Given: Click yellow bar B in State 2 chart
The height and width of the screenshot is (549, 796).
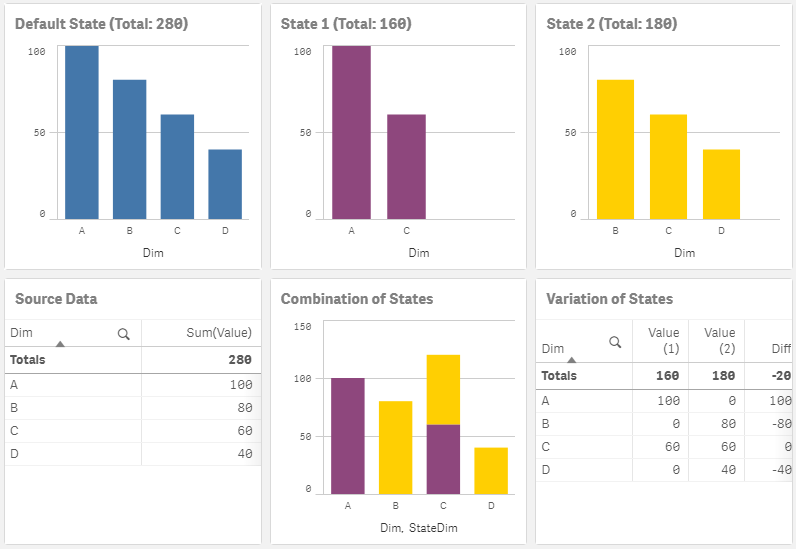Looking at the screenshot, I should [615, 150].
